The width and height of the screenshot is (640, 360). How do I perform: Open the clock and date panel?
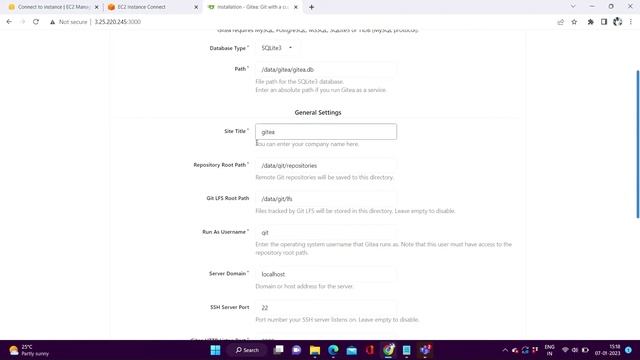click(x=607, y=350)
